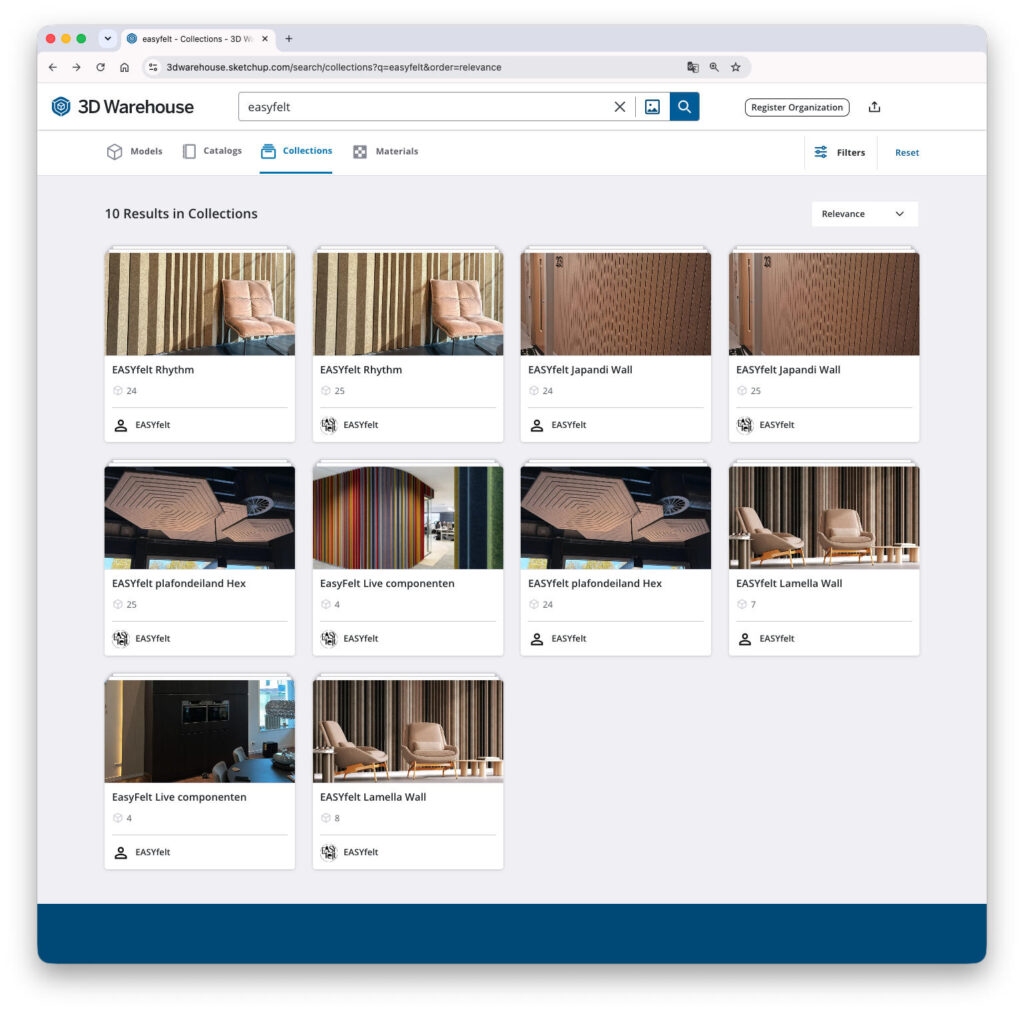Open image search from search bar
The width and height of the screenshot is (1024, 1013).
[652, 106]
